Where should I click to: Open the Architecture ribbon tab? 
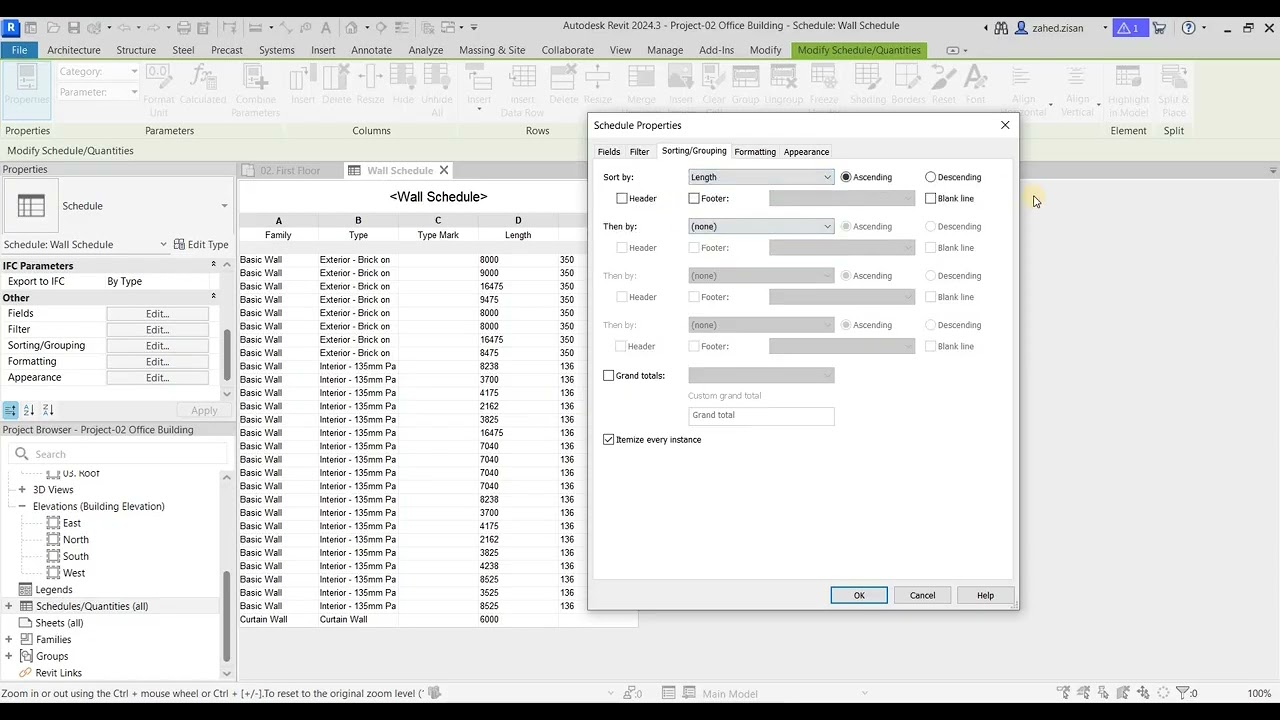coord(74,50)
